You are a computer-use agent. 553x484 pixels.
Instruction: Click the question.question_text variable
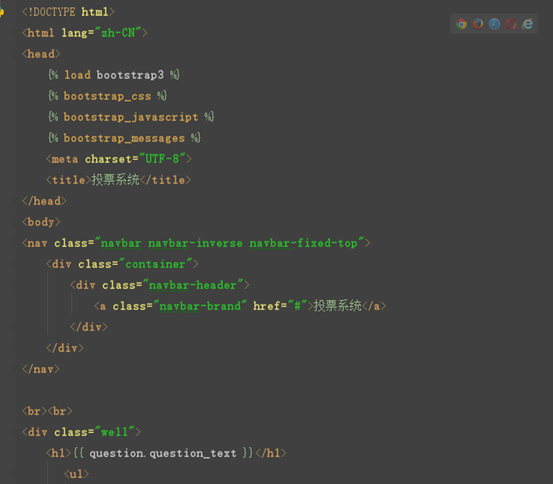click(x=163, y=453)
